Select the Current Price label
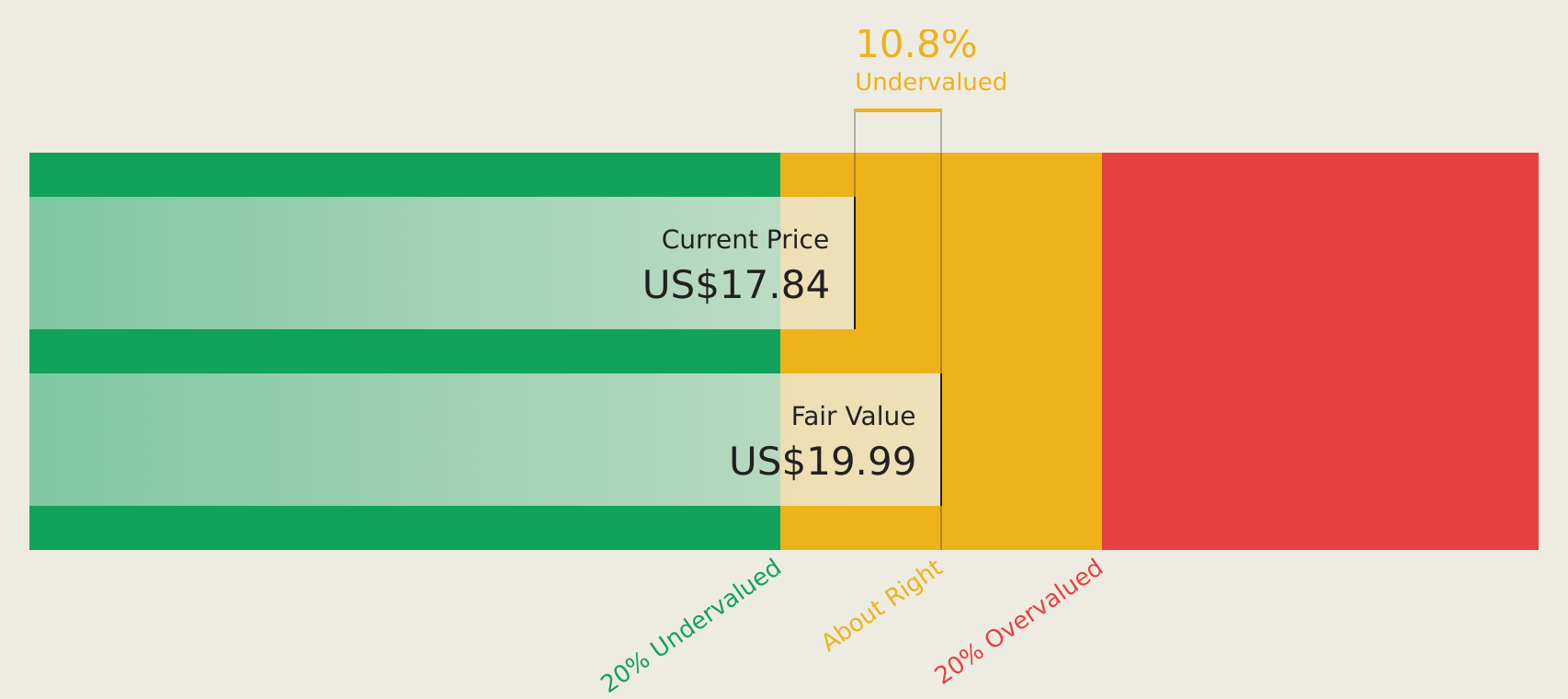The width and height of the screenshot is (1568, 699). tap(745, 240)
